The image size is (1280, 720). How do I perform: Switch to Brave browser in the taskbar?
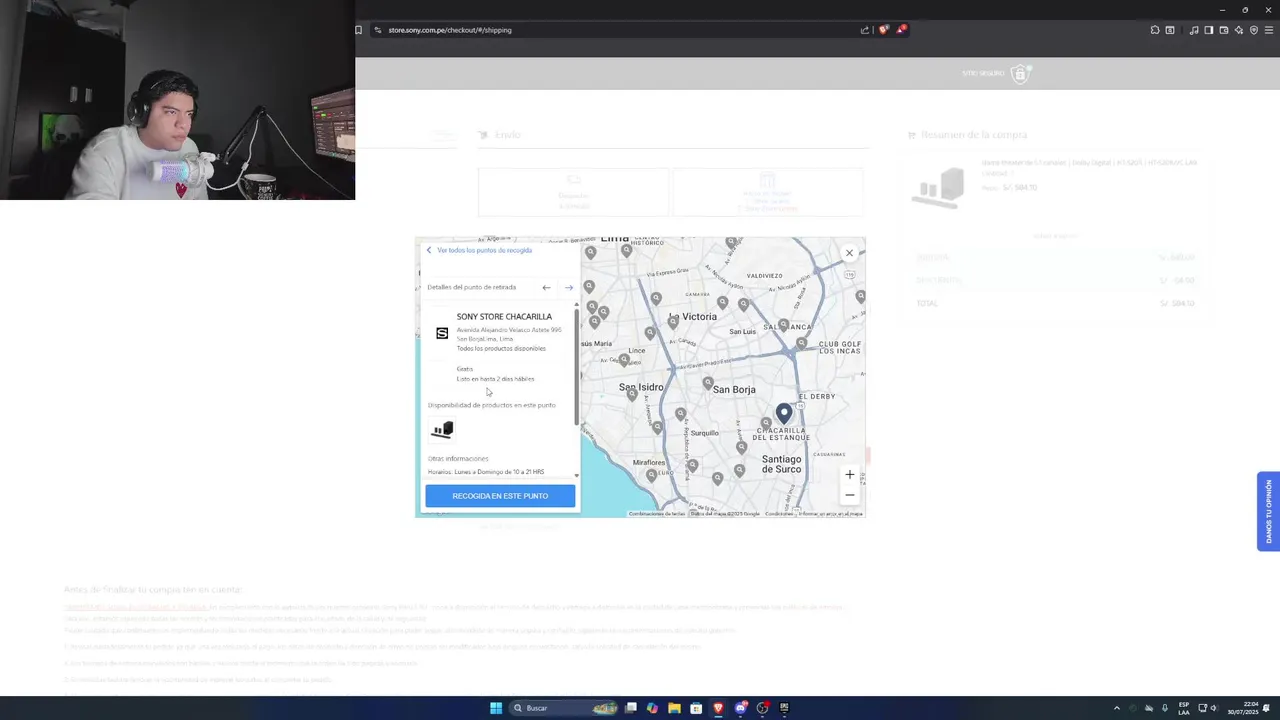(x=718, y=708)
